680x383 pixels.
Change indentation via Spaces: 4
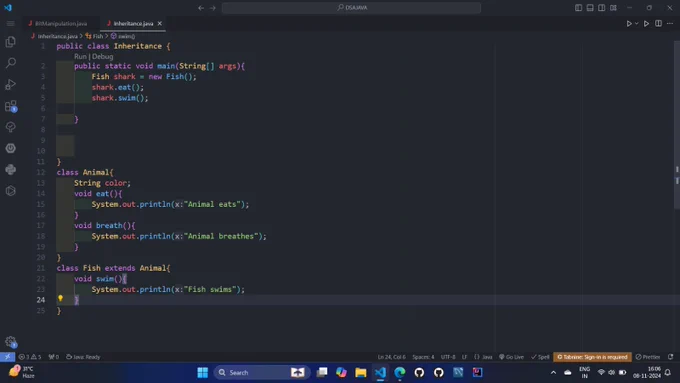[423, 357]
